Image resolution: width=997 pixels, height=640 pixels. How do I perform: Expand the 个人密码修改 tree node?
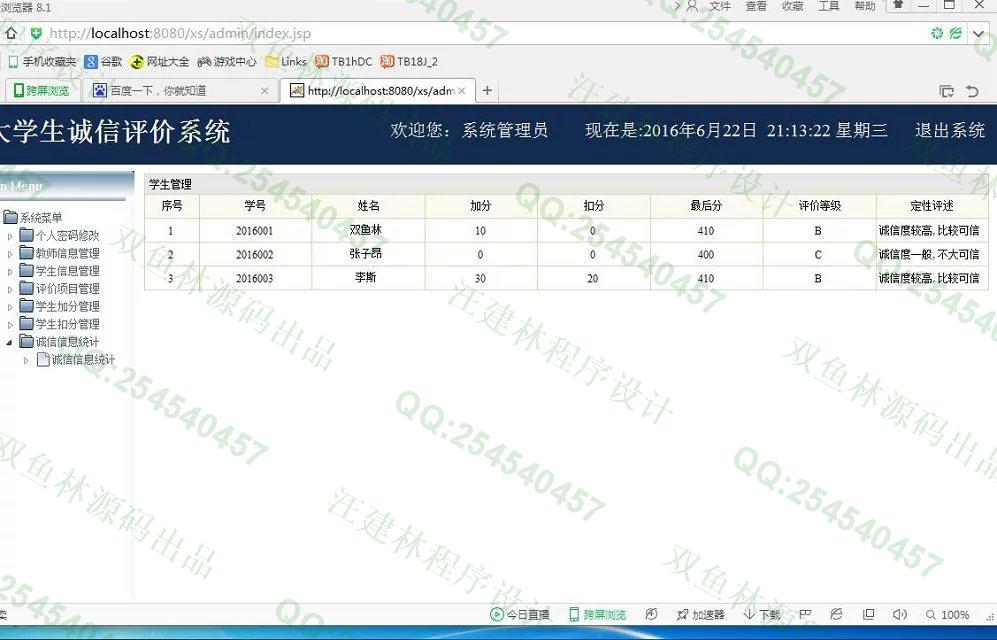10,236
